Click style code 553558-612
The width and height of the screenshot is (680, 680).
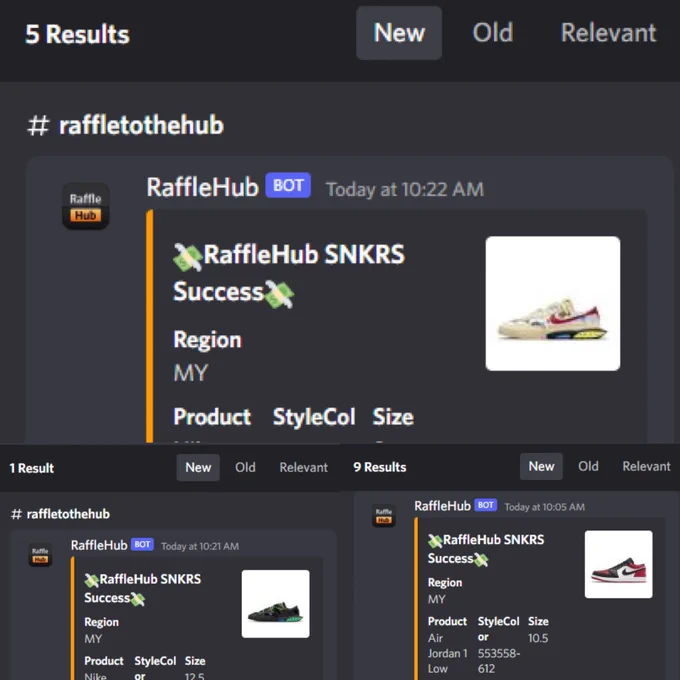(499, 661)
